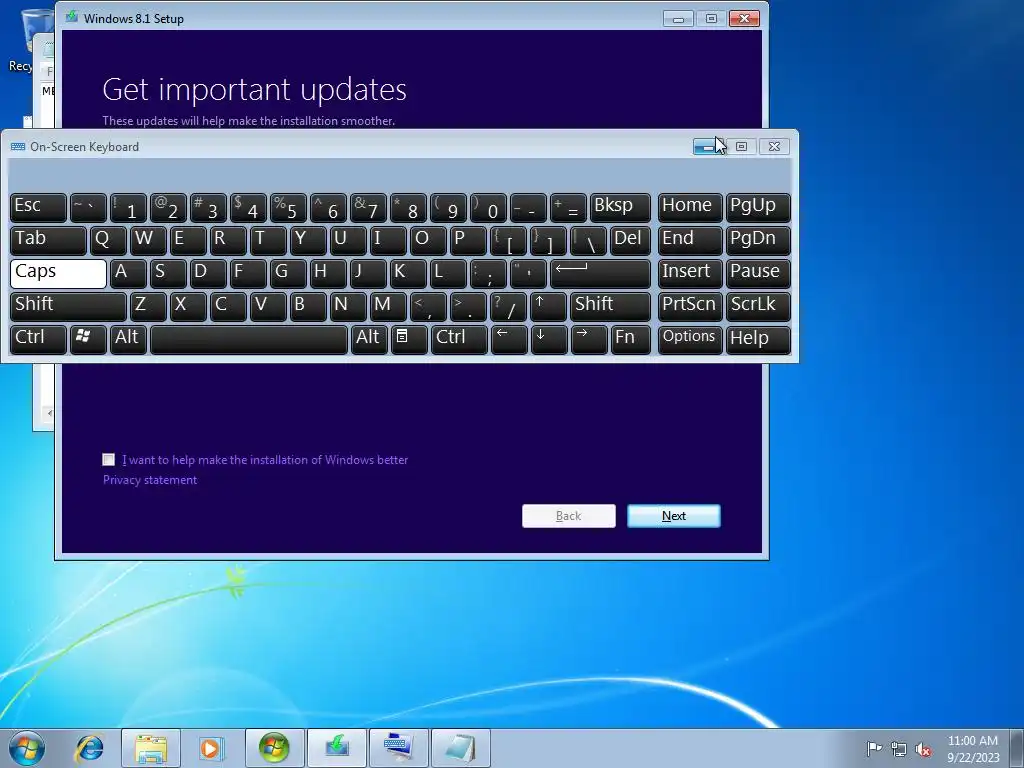Click the Esc key
The height and width of the screenshot is (768, 1024).
point(38,207)
